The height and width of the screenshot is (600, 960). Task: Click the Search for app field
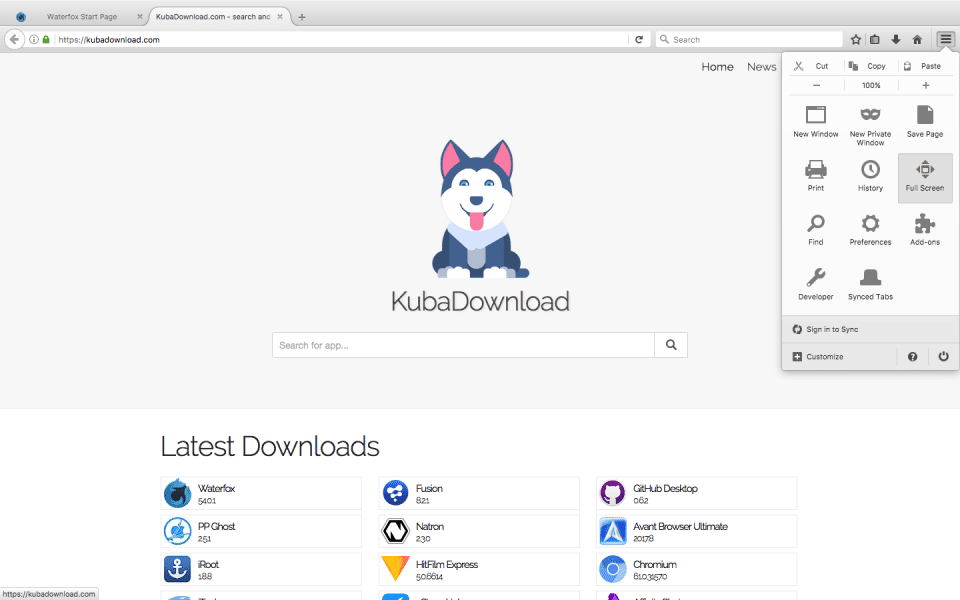pyautogui.click(x=463, y=345)
